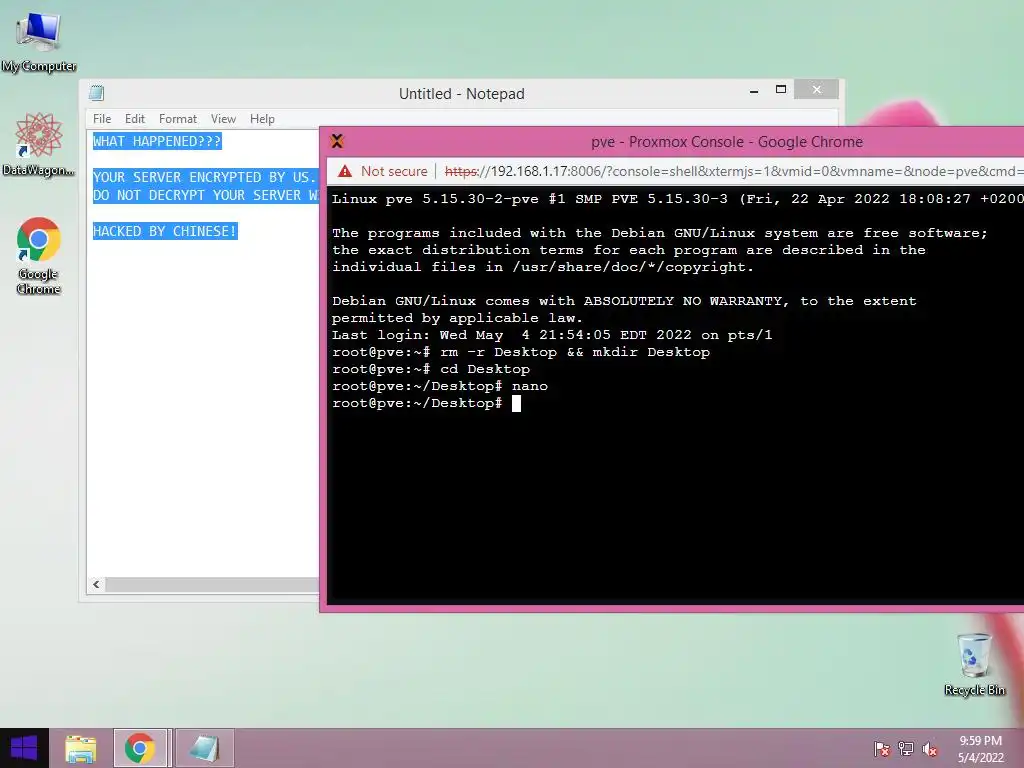Open the Action Center flag tray icon
This screenshot has height=768, width=1024.
[882, 748]
